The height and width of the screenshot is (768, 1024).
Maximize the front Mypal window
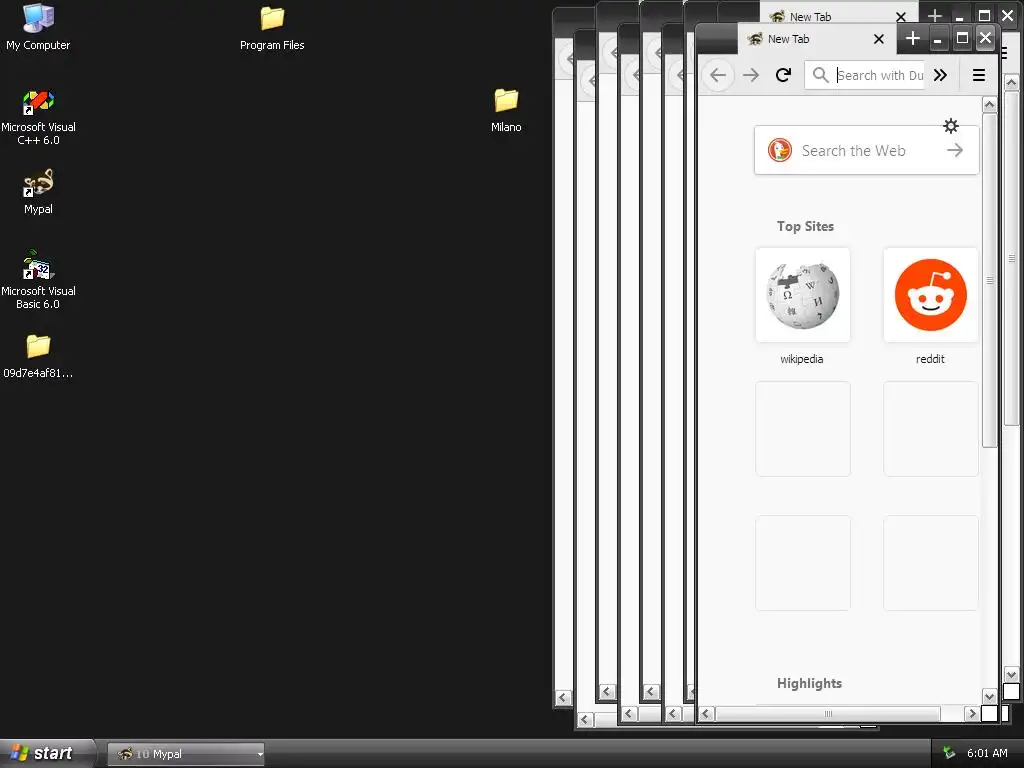click(x=962, y=39)
